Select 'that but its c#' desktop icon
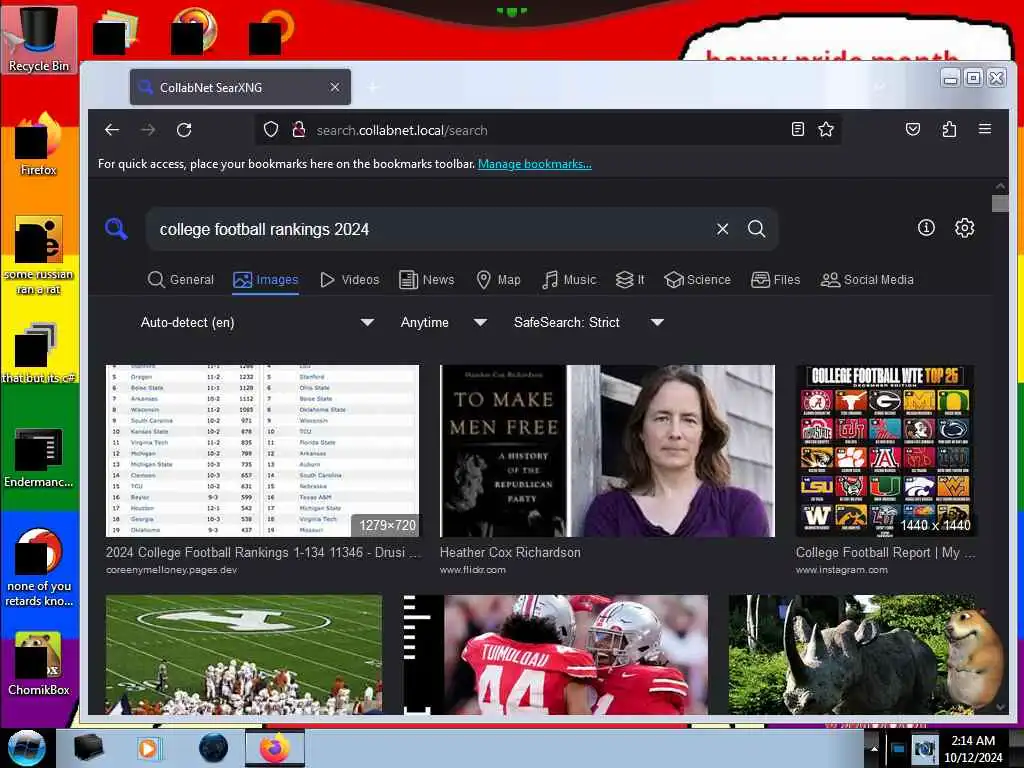 pyautogui.click(x=39, y=353)
